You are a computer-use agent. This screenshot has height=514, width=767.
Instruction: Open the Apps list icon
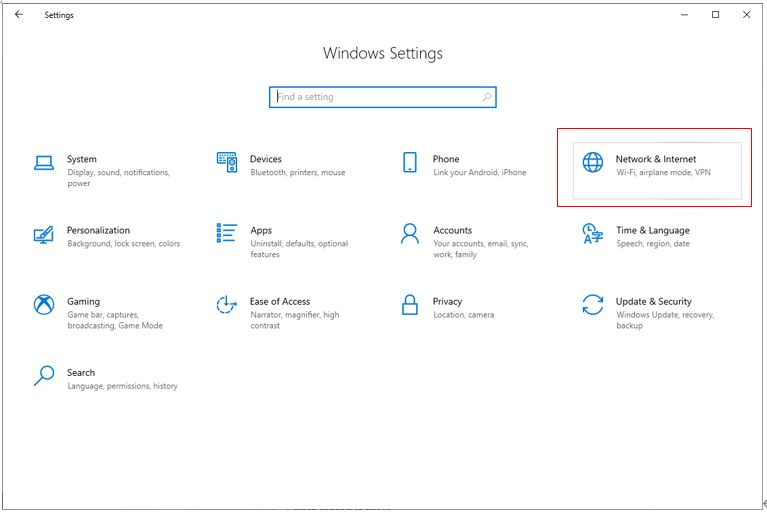[226, 233]
